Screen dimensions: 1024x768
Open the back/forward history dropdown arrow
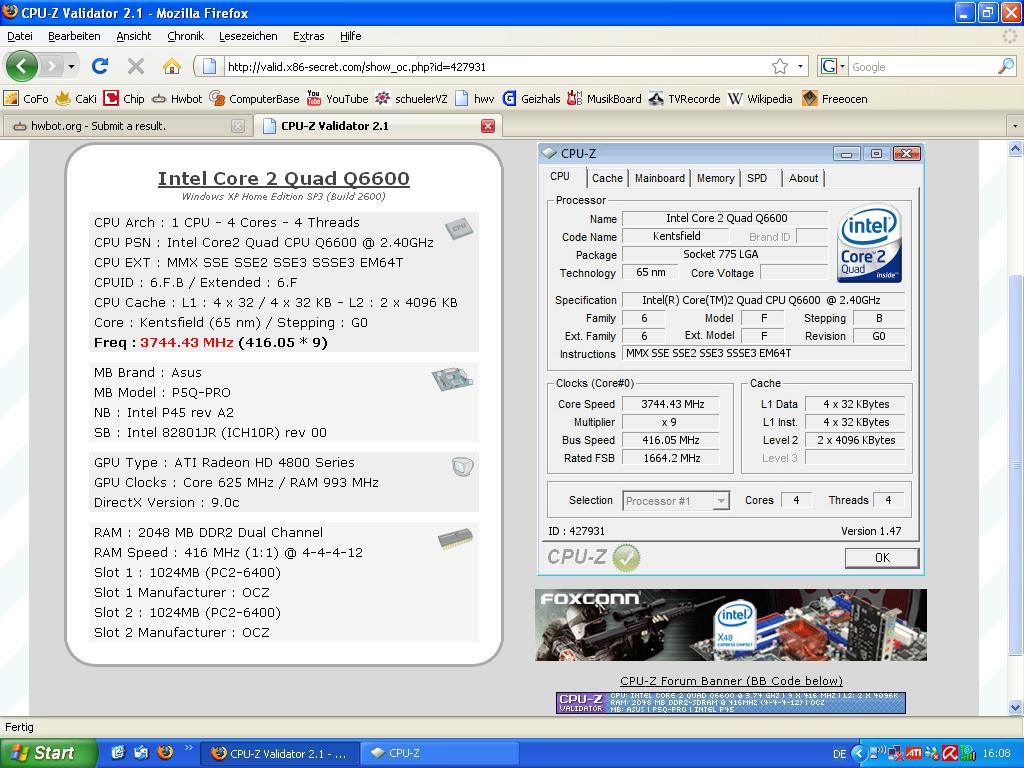pyautogui.click(x=71, y=67)
